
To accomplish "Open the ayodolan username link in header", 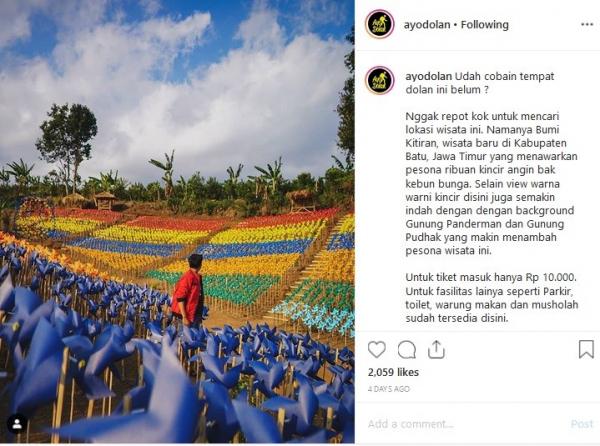I will 427,25.
